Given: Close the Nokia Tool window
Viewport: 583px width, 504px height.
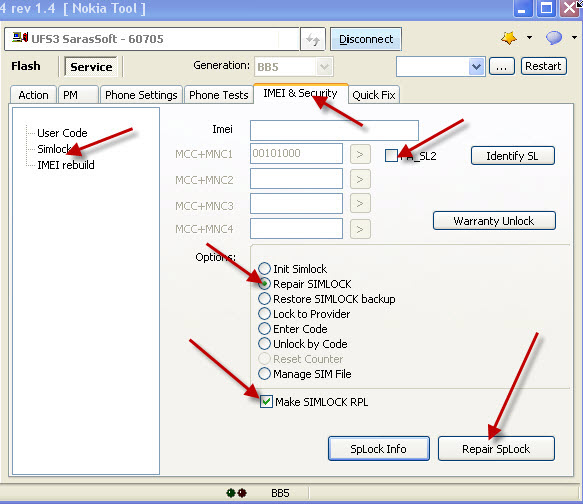Looking at the screenshot, I should tap(570, 8).
